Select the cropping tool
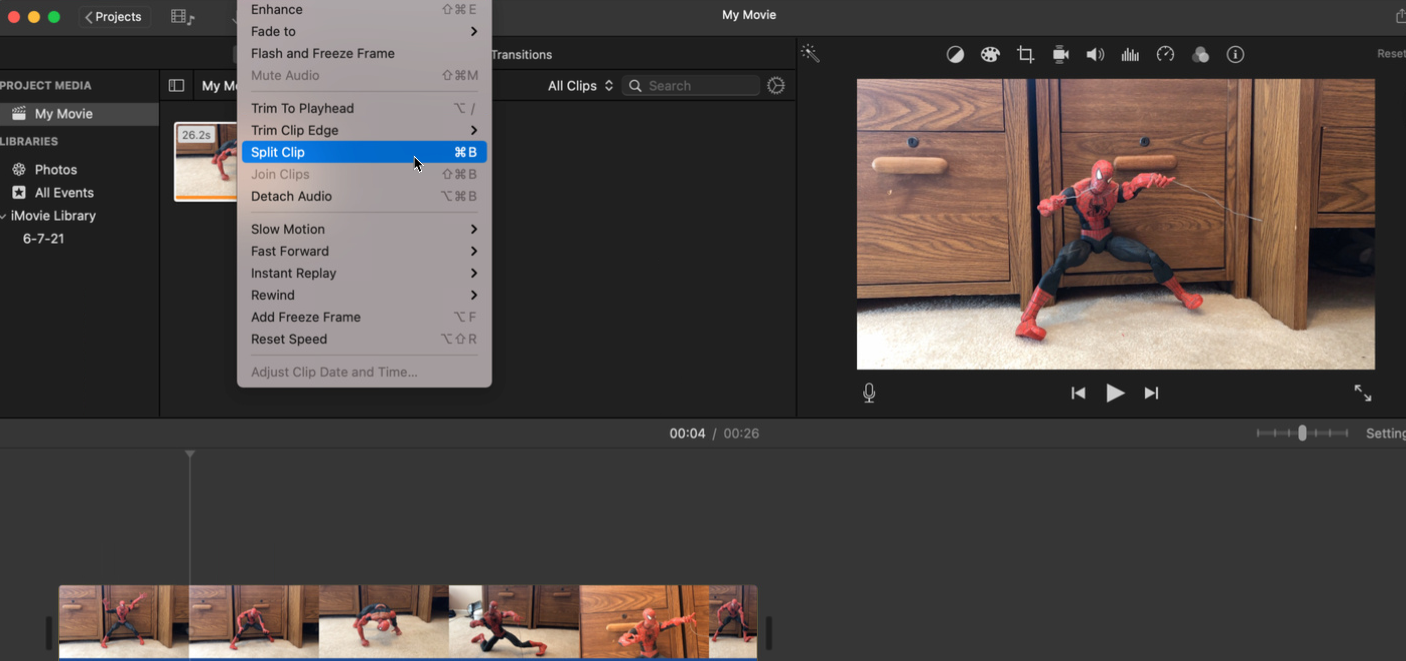 point(1025,55)
